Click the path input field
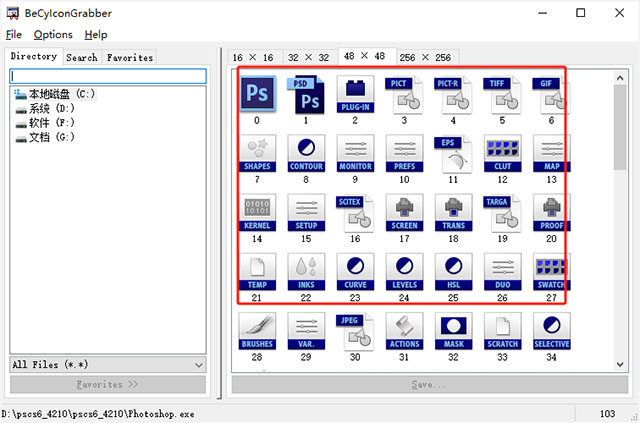 click(x=107, y=76)
